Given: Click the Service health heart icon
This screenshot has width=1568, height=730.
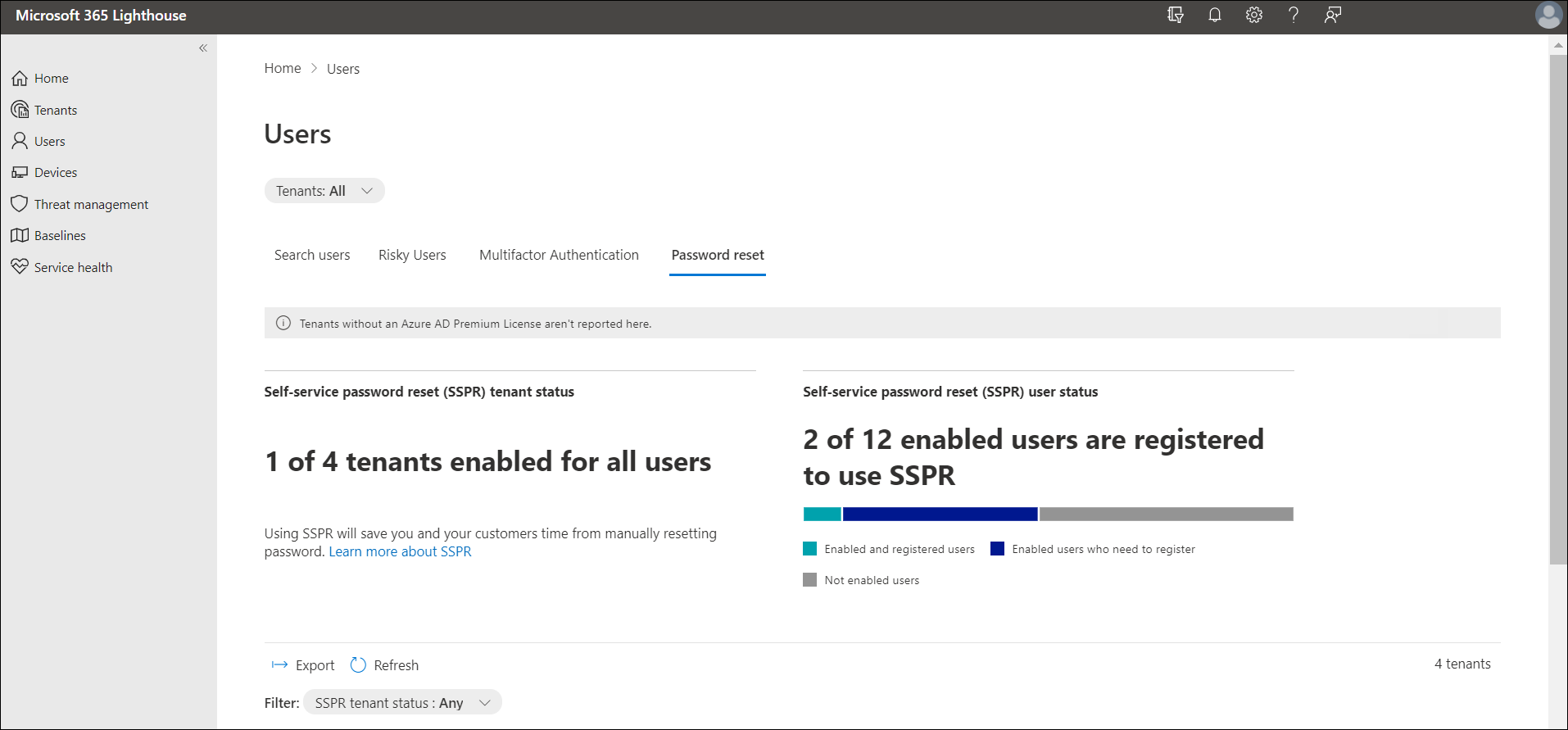Looking at the screenshot, I should click(x=20, y=267).
